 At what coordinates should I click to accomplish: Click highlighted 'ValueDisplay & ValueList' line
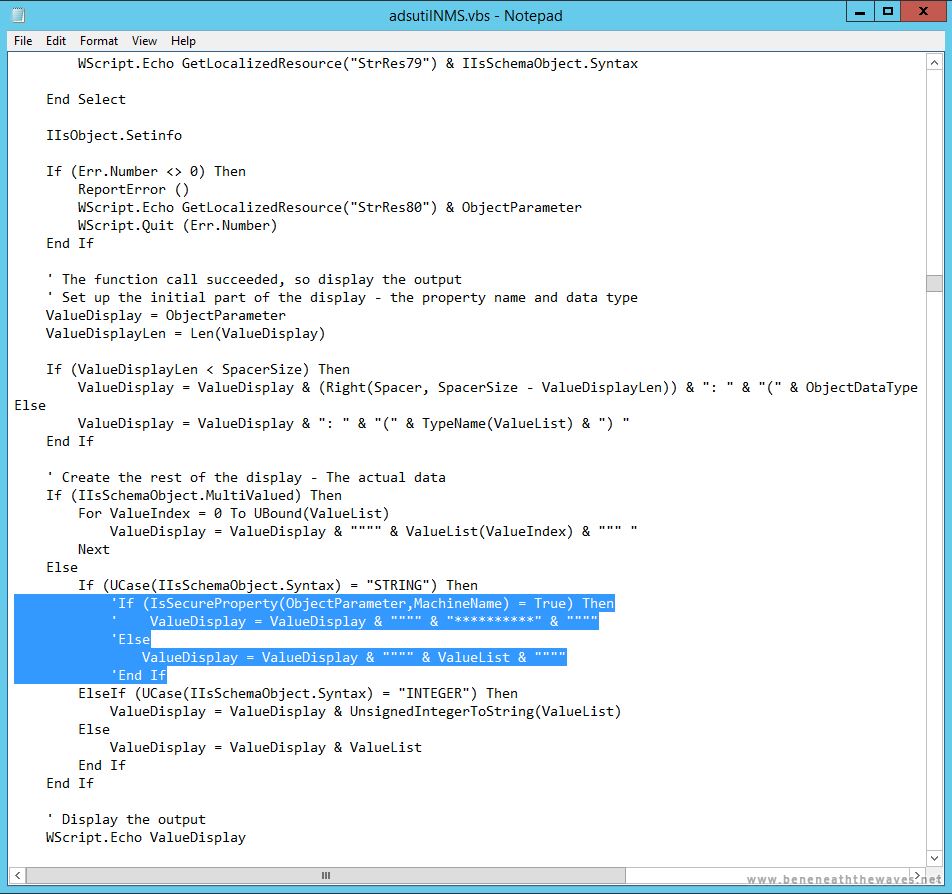coord(354,657)
